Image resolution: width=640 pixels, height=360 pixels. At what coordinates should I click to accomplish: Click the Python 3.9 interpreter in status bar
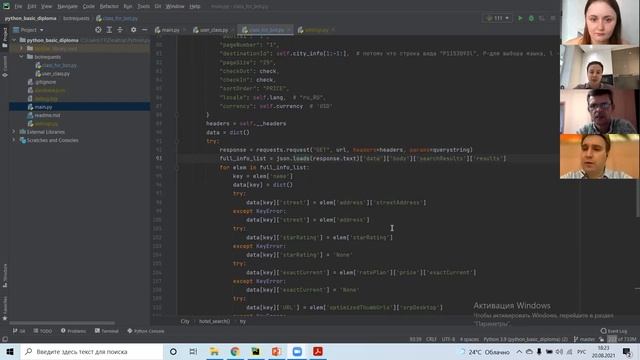pos(526,339)
